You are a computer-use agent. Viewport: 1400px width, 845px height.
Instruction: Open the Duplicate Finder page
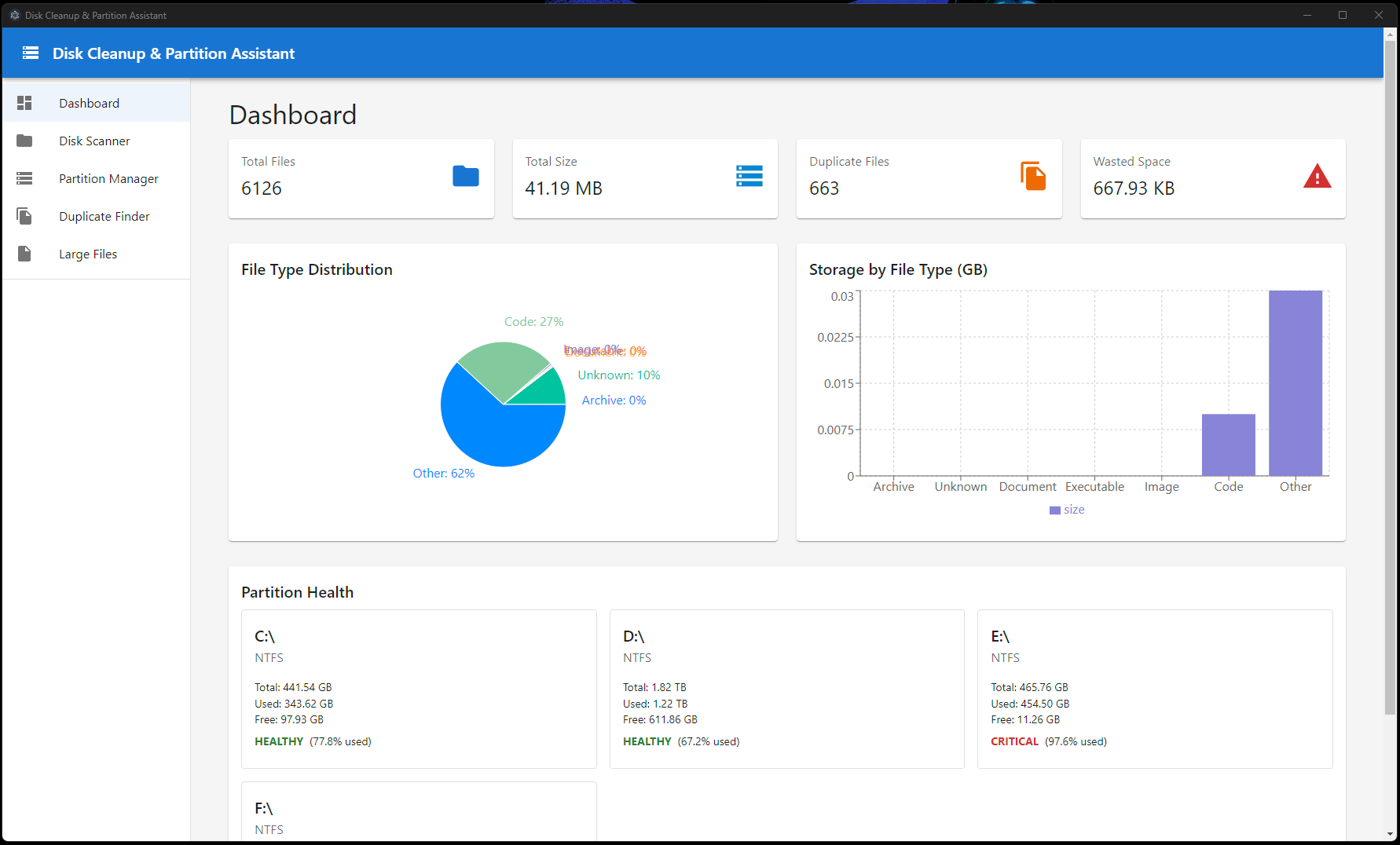point(104,216)
